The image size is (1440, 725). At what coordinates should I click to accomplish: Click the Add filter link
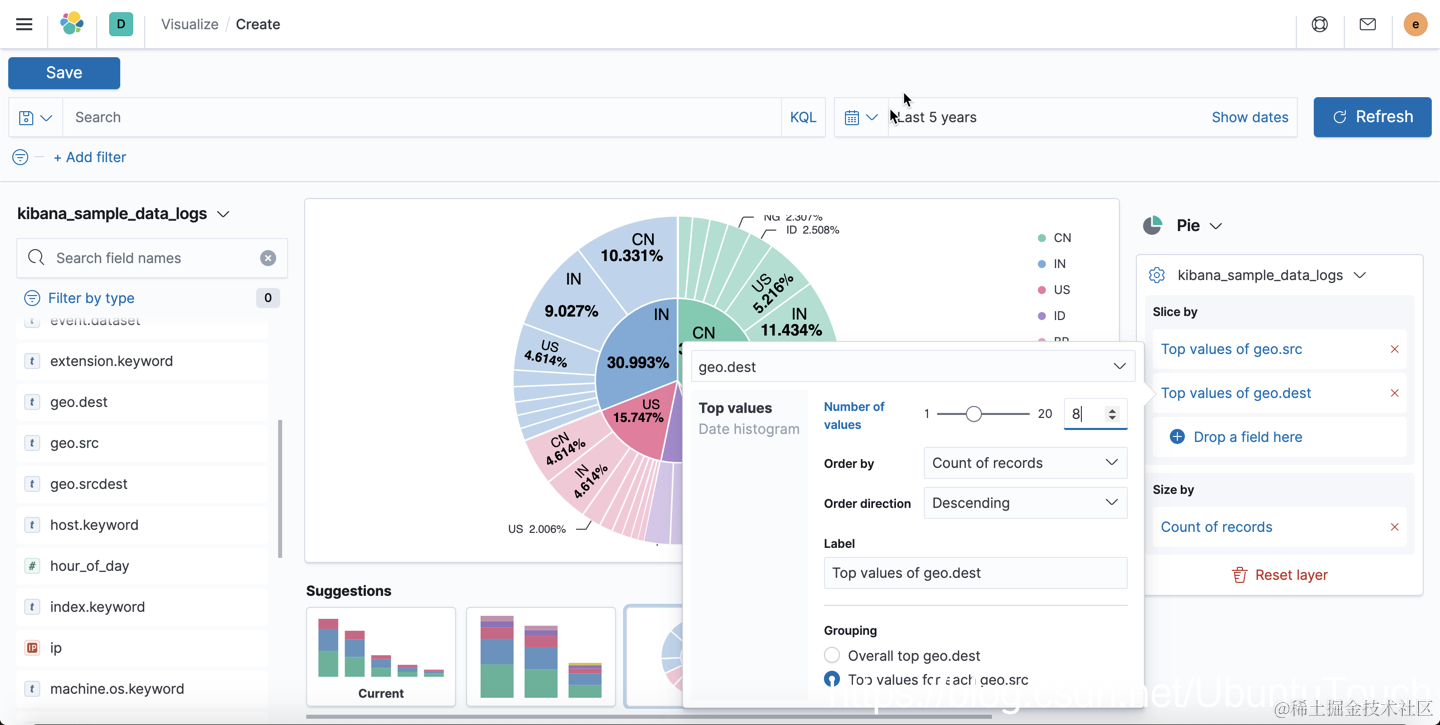pos(90,157)
